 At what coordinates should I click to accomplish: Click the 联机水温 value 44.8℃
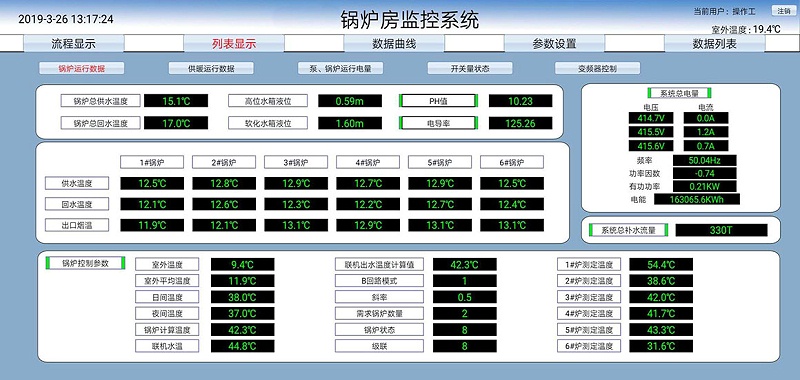point(242,346)
